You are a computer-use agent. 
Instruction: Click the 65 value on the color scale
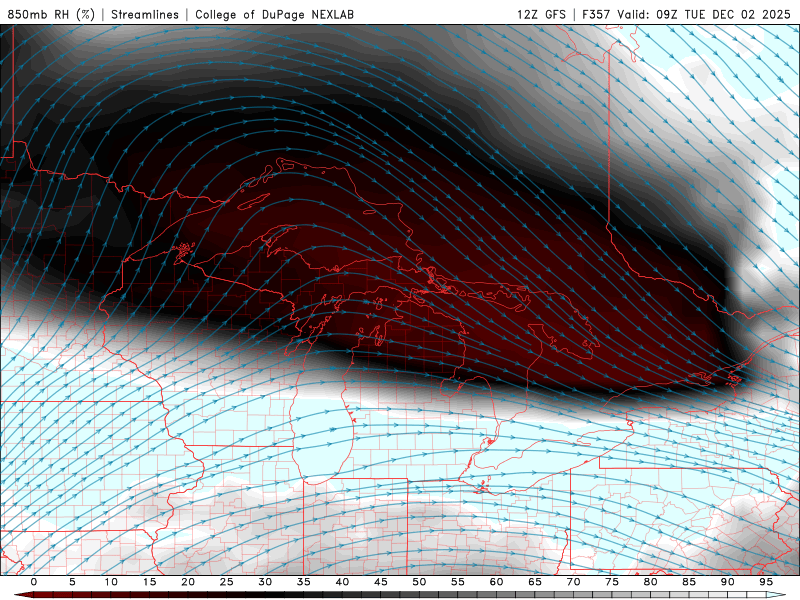click(x=535, y=582)
